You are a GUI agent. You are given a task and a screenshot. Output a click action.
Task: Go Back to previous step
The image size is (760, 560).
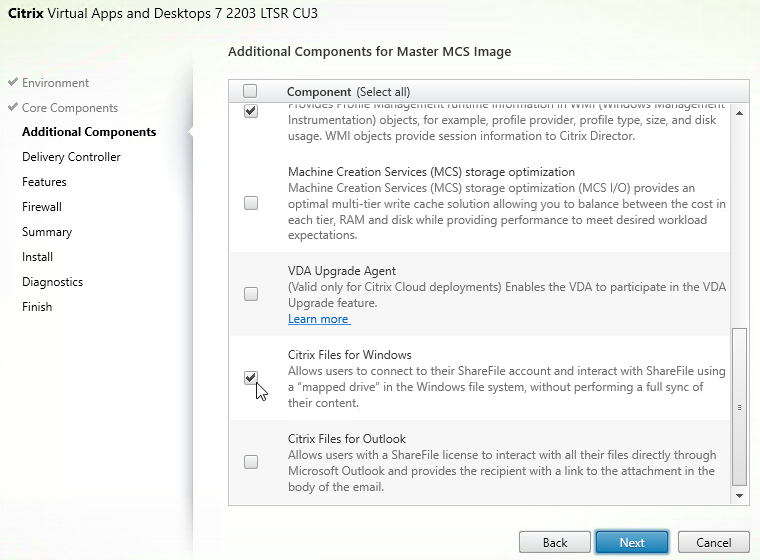[555, 542]
